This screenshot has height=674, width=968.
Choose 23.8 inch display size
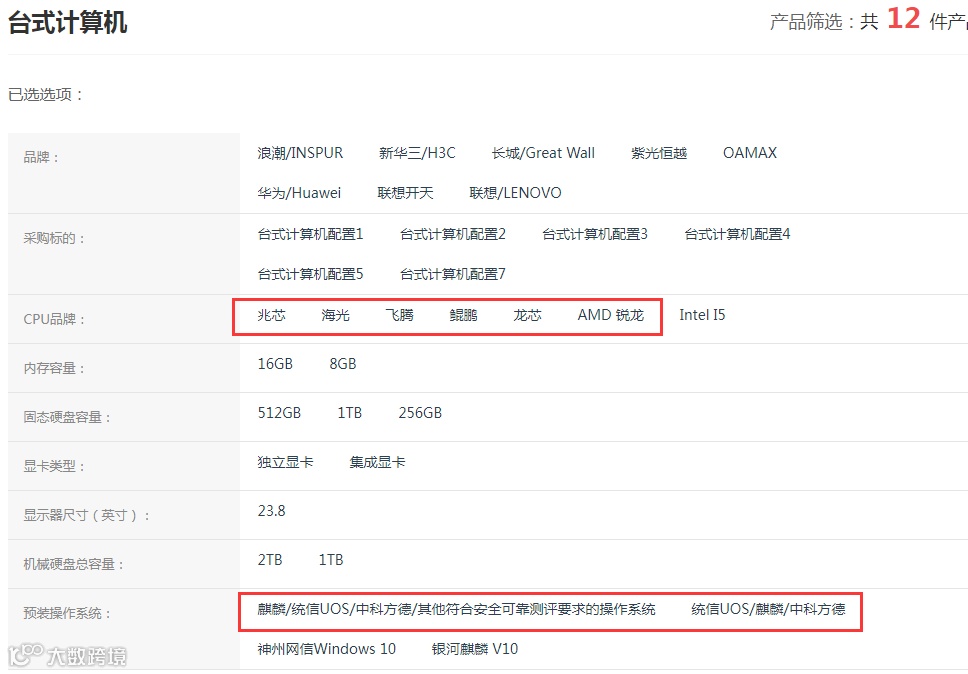[x=272, y=511]
